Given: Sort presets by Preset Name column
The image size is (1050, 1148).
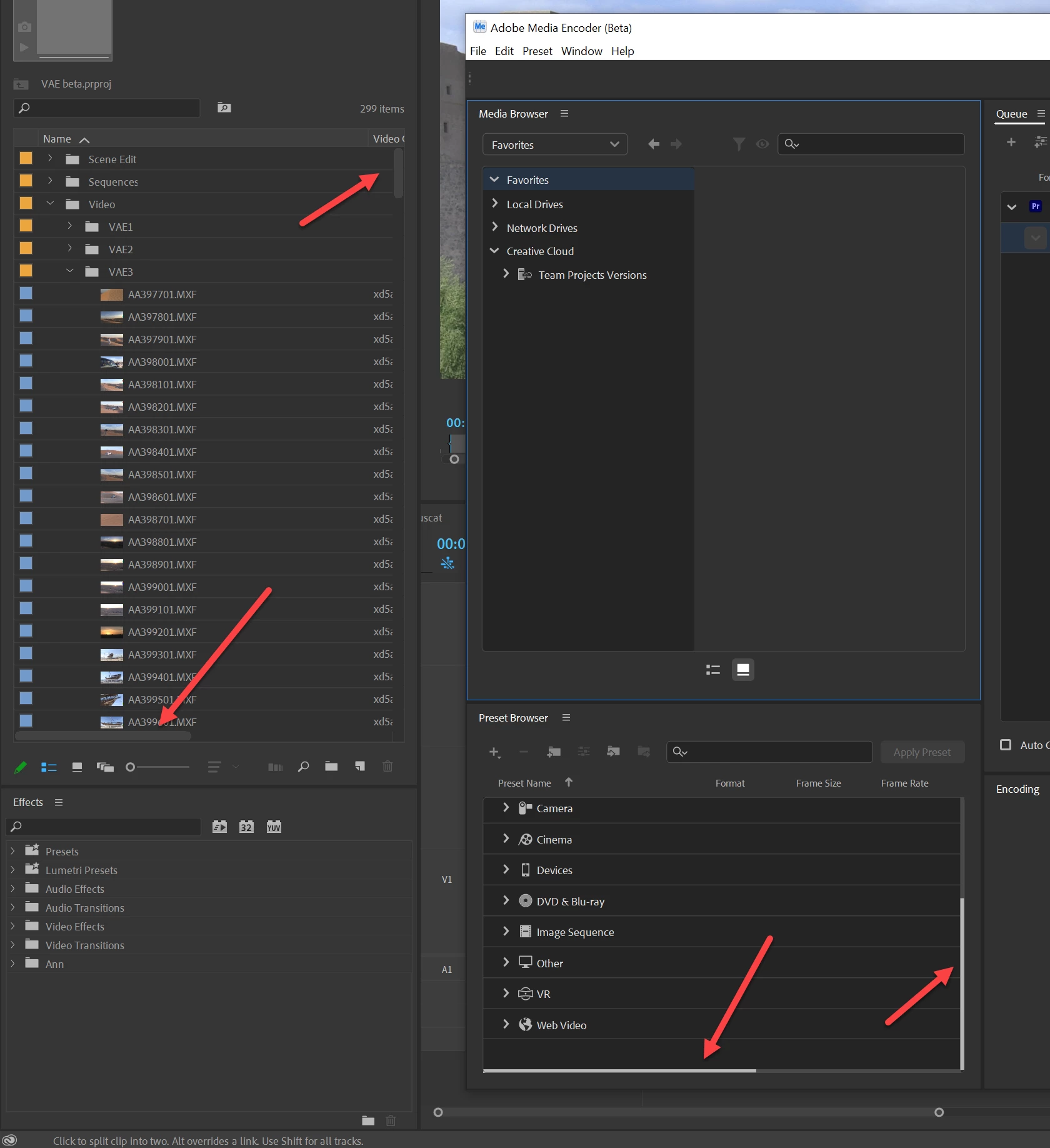Looking at the screenshot, I should pyautogui.click(x=524, y=783).
